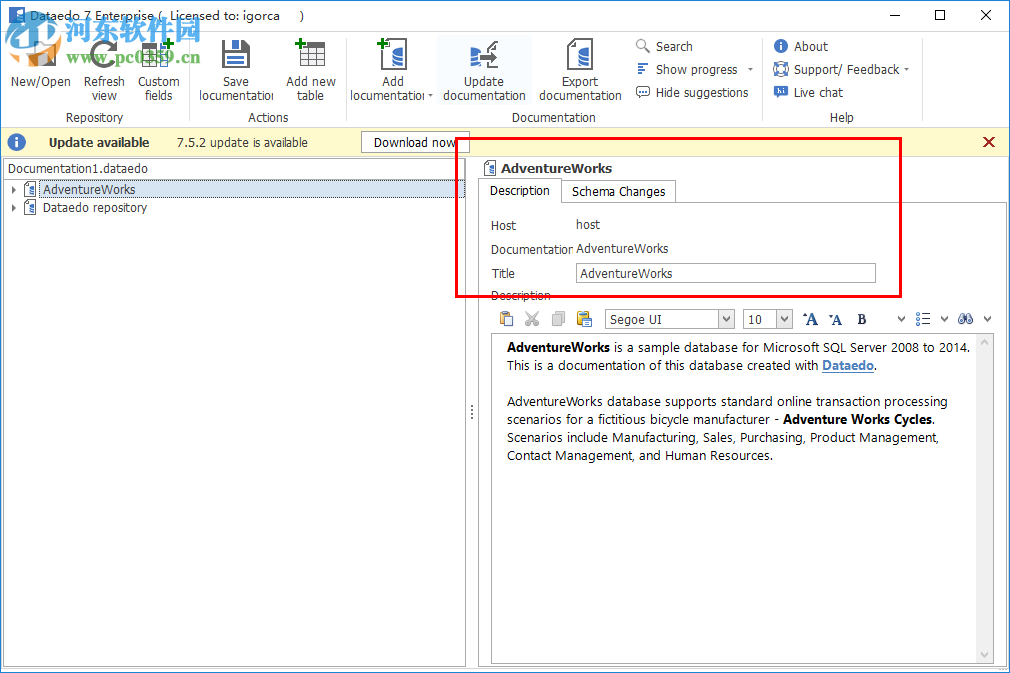Click the Copy icon in editor toolbar
Viewport: 1010px width, 673px height.
click(558, 319)
